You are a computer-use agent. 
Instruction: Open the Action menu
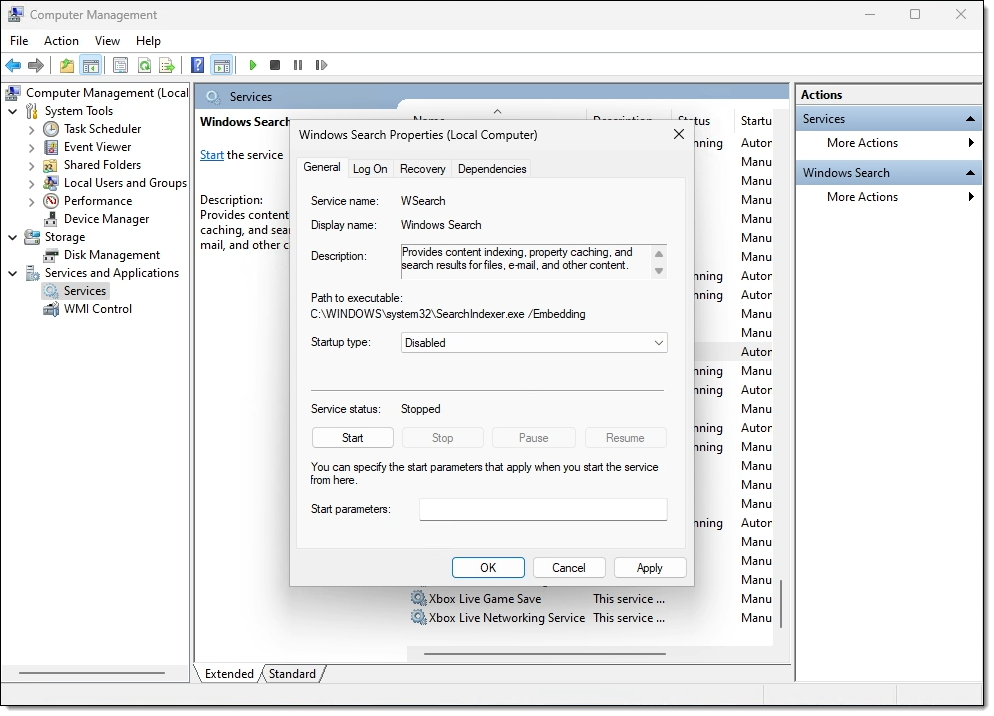click(x=61, y=41)
